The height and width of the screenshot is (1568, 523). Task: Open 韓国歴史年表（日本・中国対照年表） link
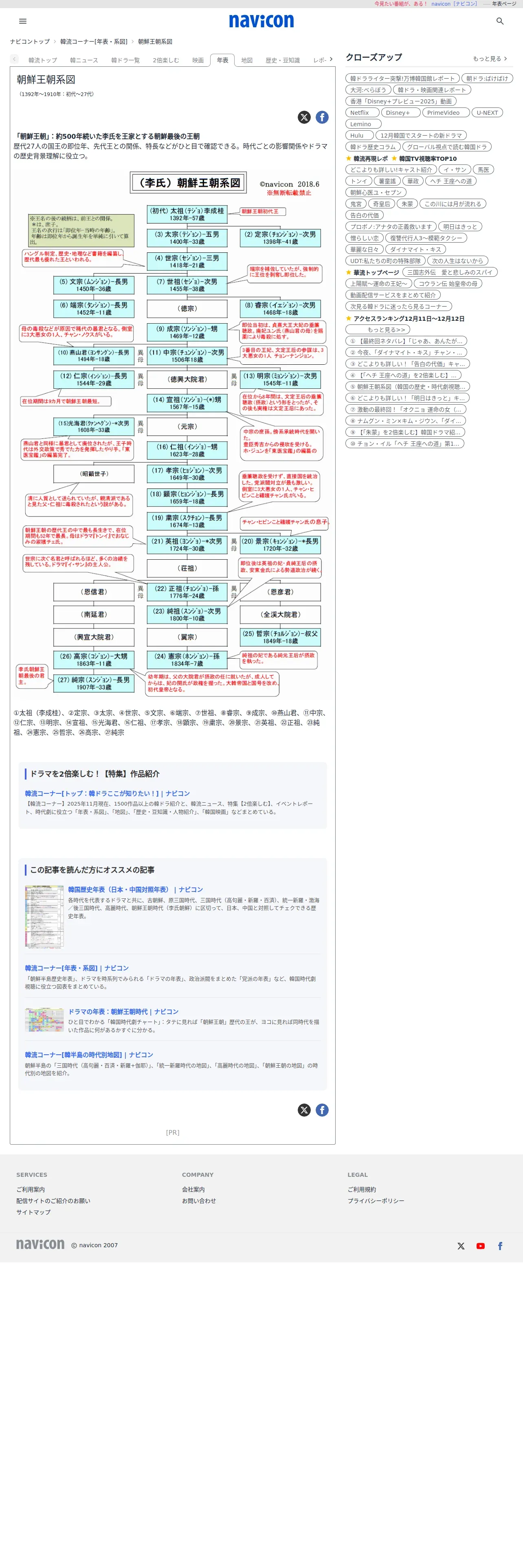click(135, 889)
